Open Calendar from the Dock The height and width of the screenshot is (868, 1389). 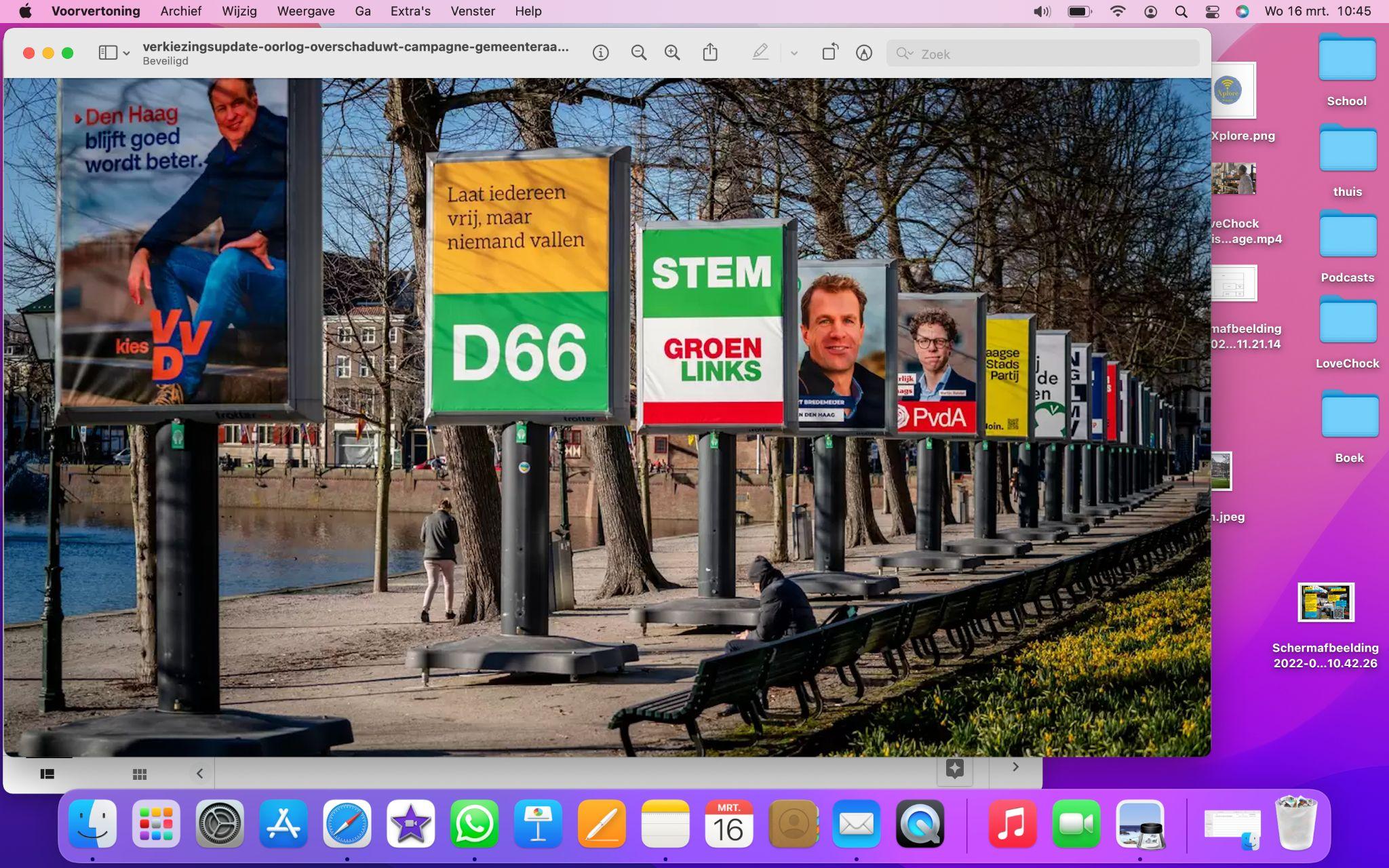click(x=729, y=824)
